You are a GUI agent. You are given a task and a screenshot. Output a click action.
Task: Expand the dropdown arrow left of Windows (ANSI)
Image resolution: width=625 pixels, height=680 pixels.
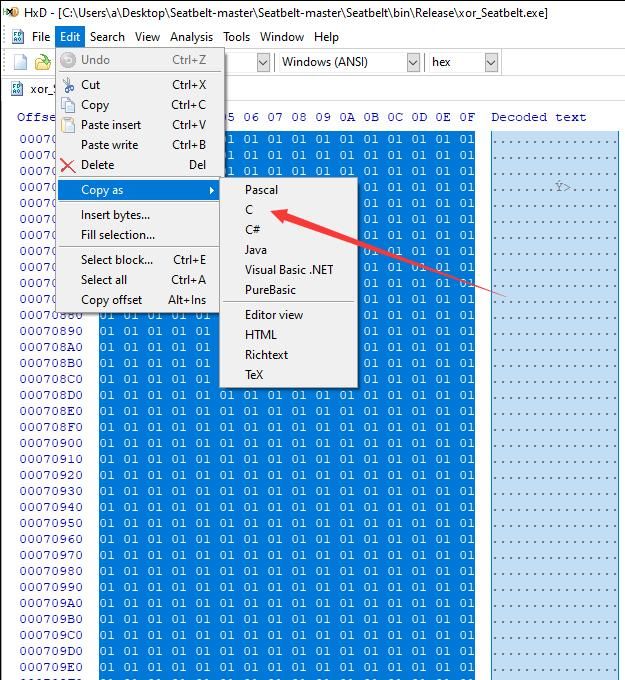pyautogui.click(x=263, y=62)
